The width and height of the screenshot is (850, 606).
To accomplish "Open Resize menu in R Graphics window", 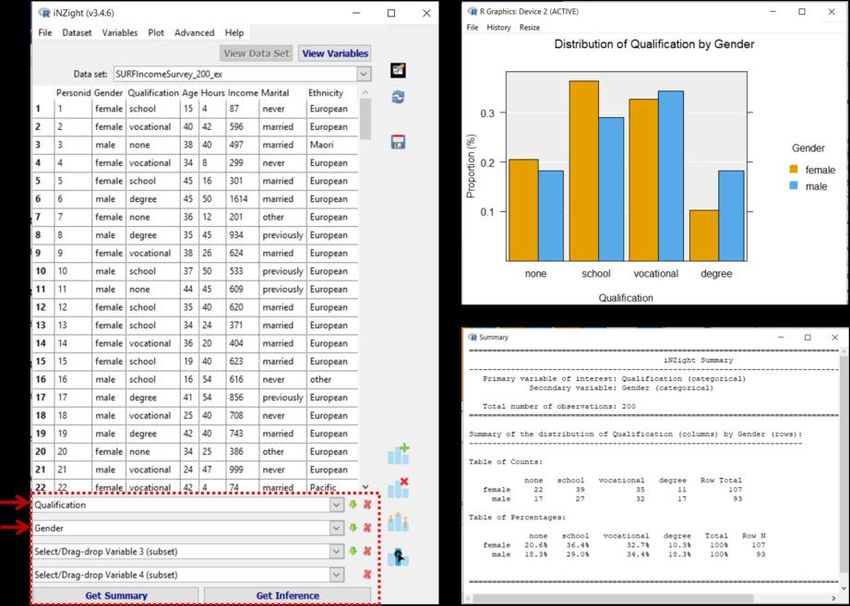I will 530,27.
